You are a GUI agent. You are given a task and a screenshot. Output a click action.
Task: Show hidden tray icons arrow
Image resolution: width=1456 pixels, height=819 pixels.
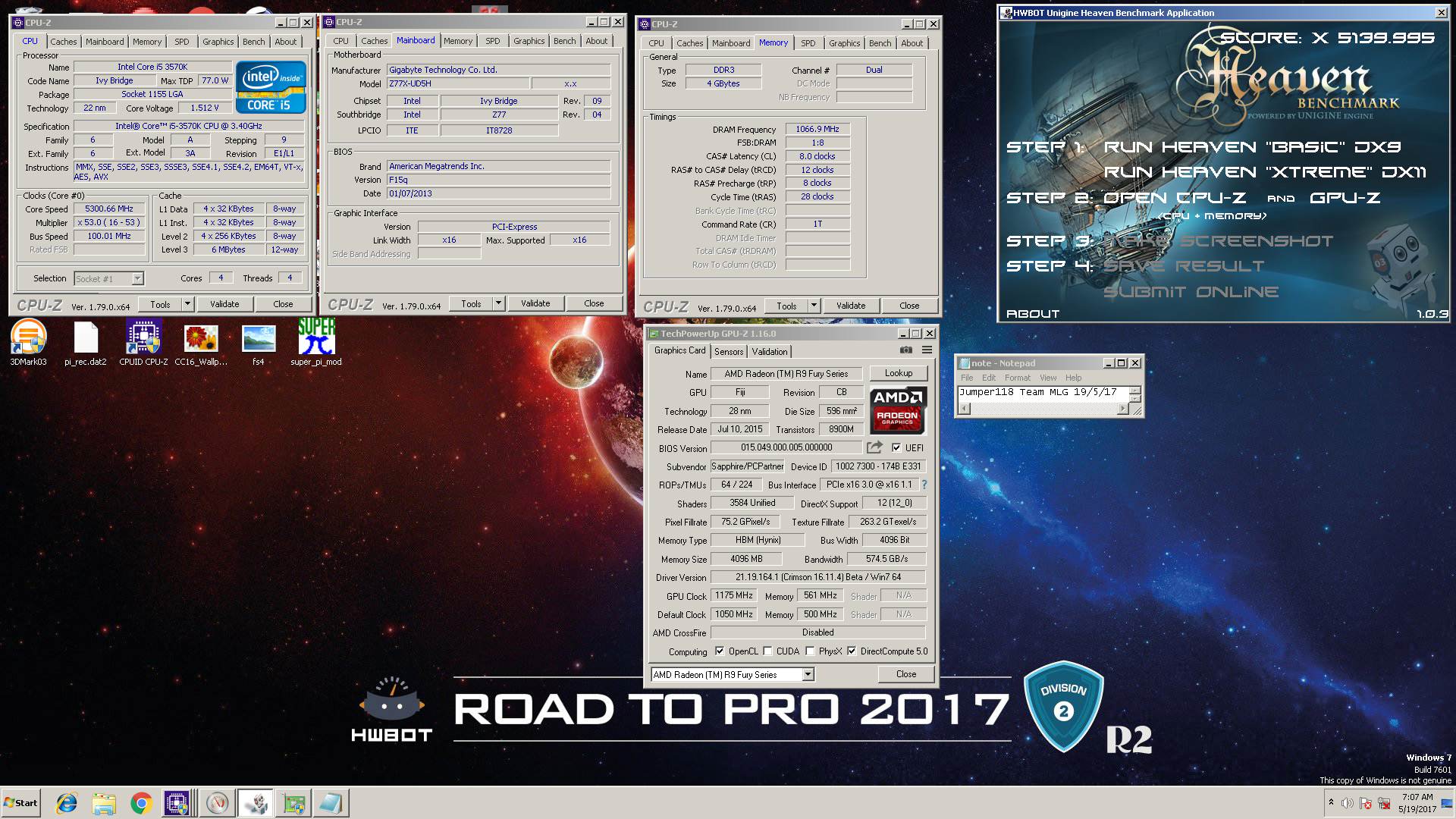[1331, 802]
